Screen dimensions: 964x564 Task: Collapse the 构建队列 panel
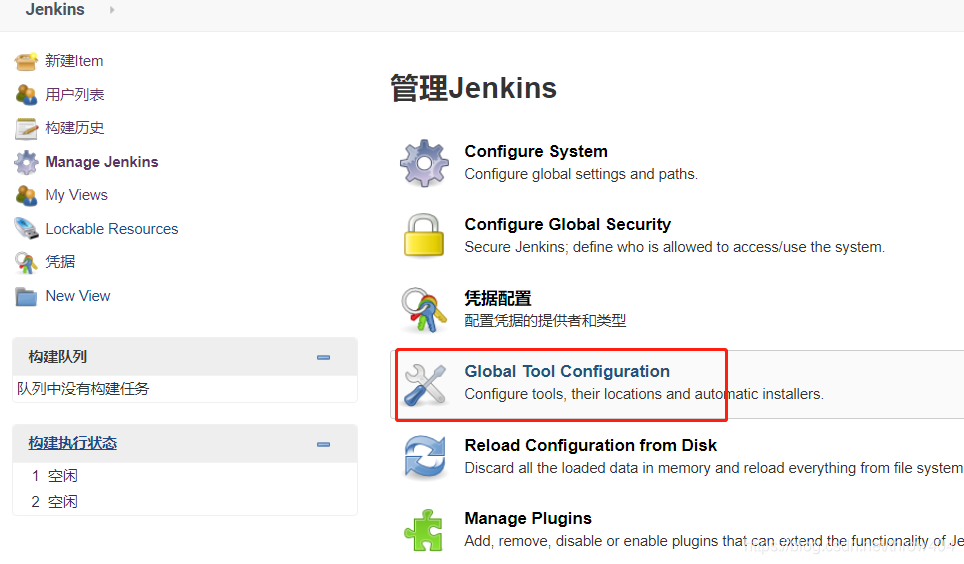[323, 357]
